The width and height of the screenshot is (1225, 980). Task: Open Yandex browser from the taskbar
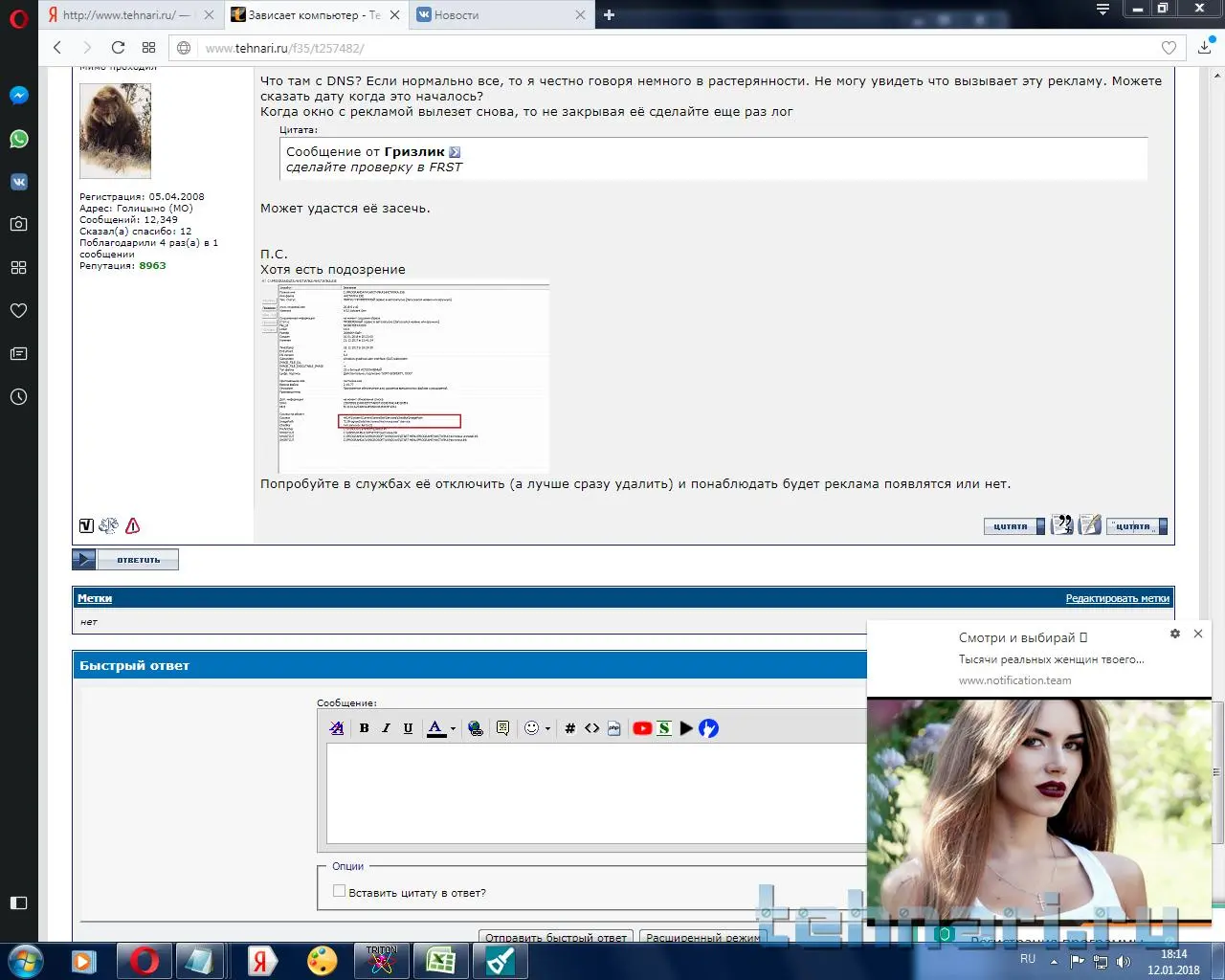[260, 961]
